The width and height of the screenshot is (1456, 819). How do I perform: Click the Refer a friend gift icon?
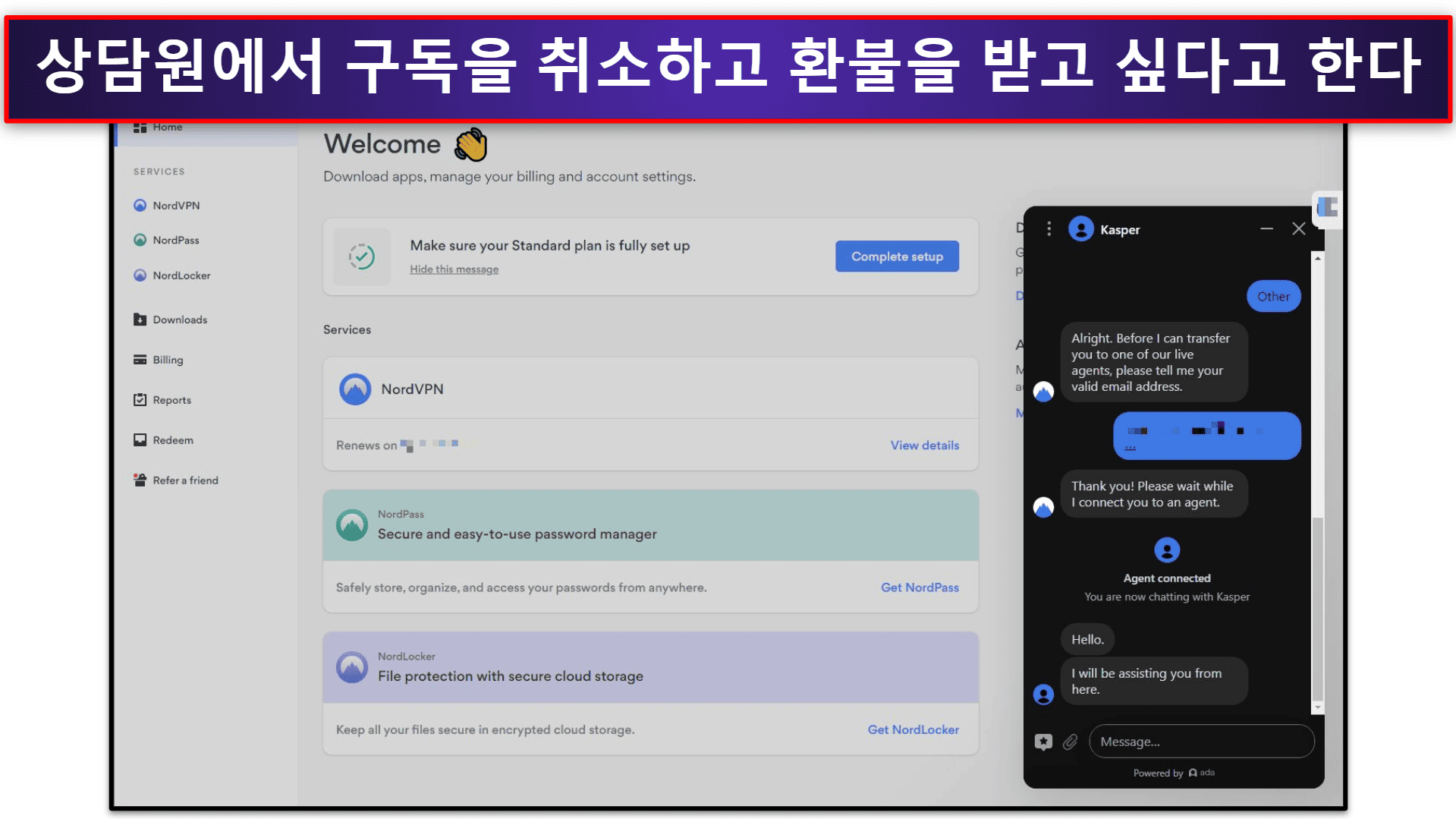coord(140,480)
